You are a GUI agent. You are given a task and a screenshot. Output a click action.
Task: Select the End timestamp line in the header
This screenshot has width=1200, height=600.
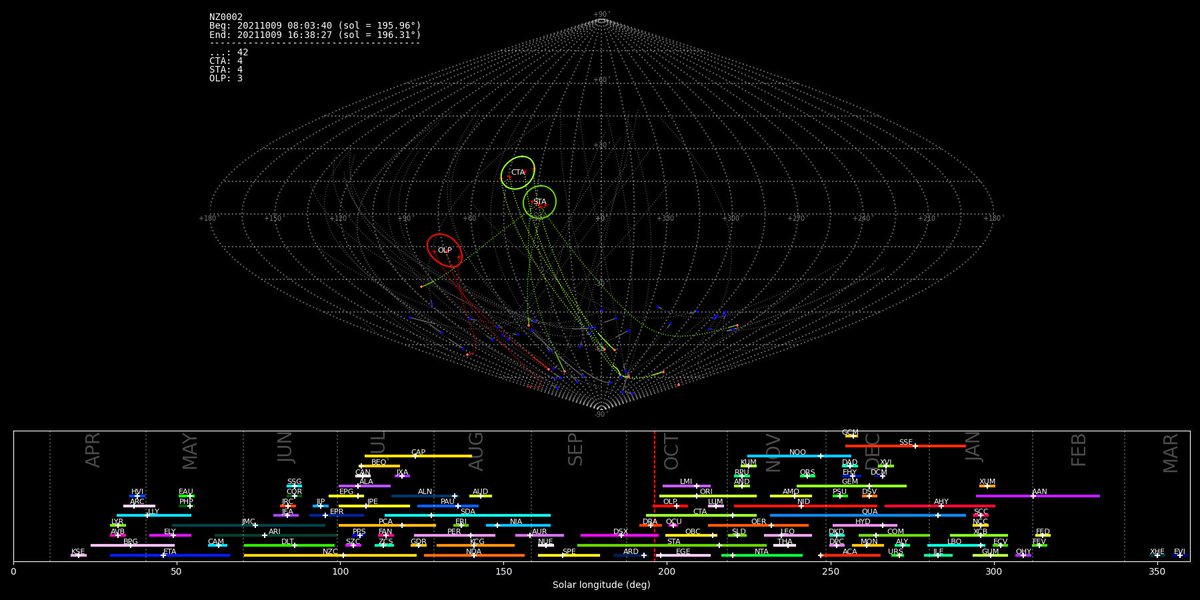point(315,34)
